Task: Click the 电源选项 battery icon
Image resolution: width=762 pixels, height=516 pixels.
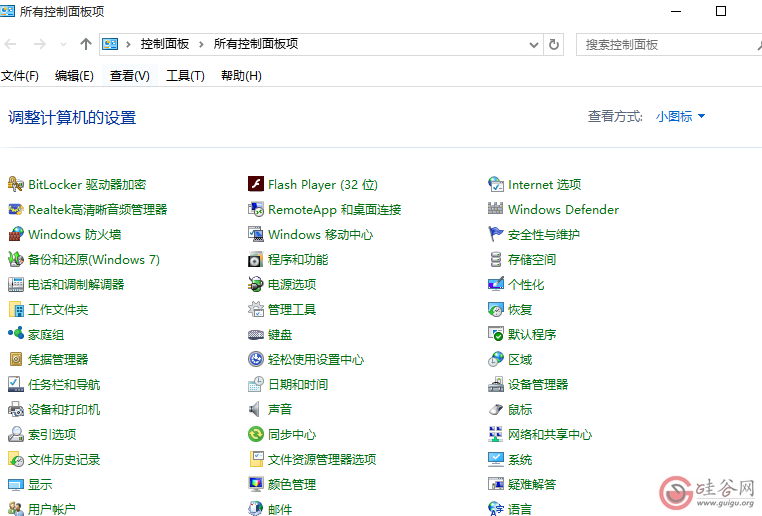Action: pos(256,284)
